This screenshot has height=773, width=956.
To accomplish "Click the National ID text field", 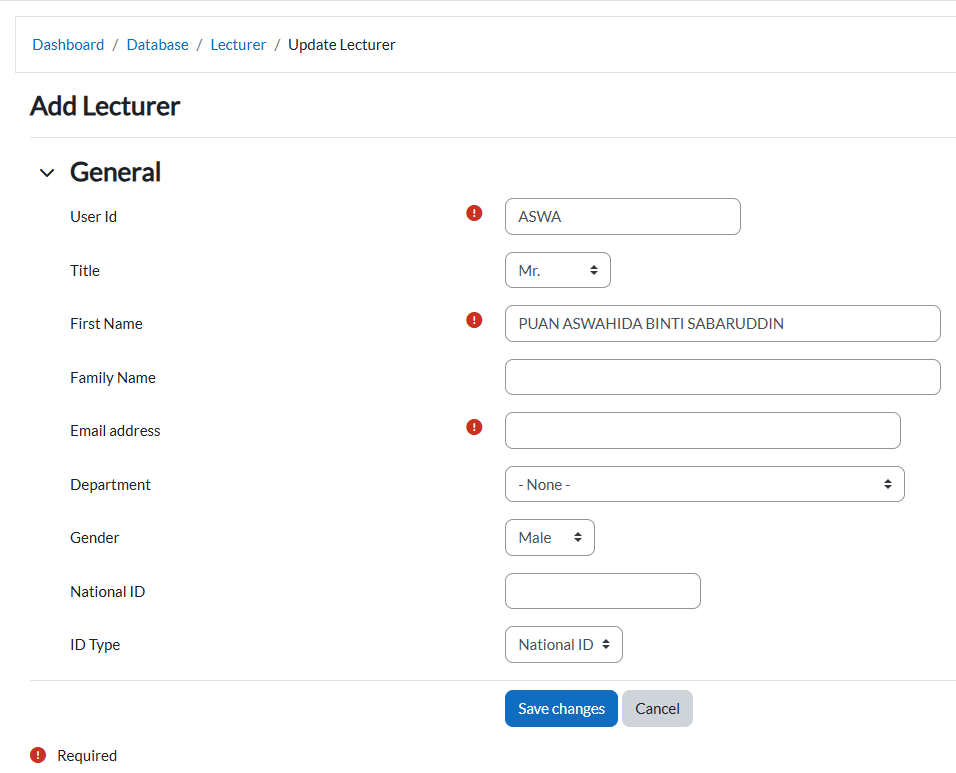I will coord(602,591).
